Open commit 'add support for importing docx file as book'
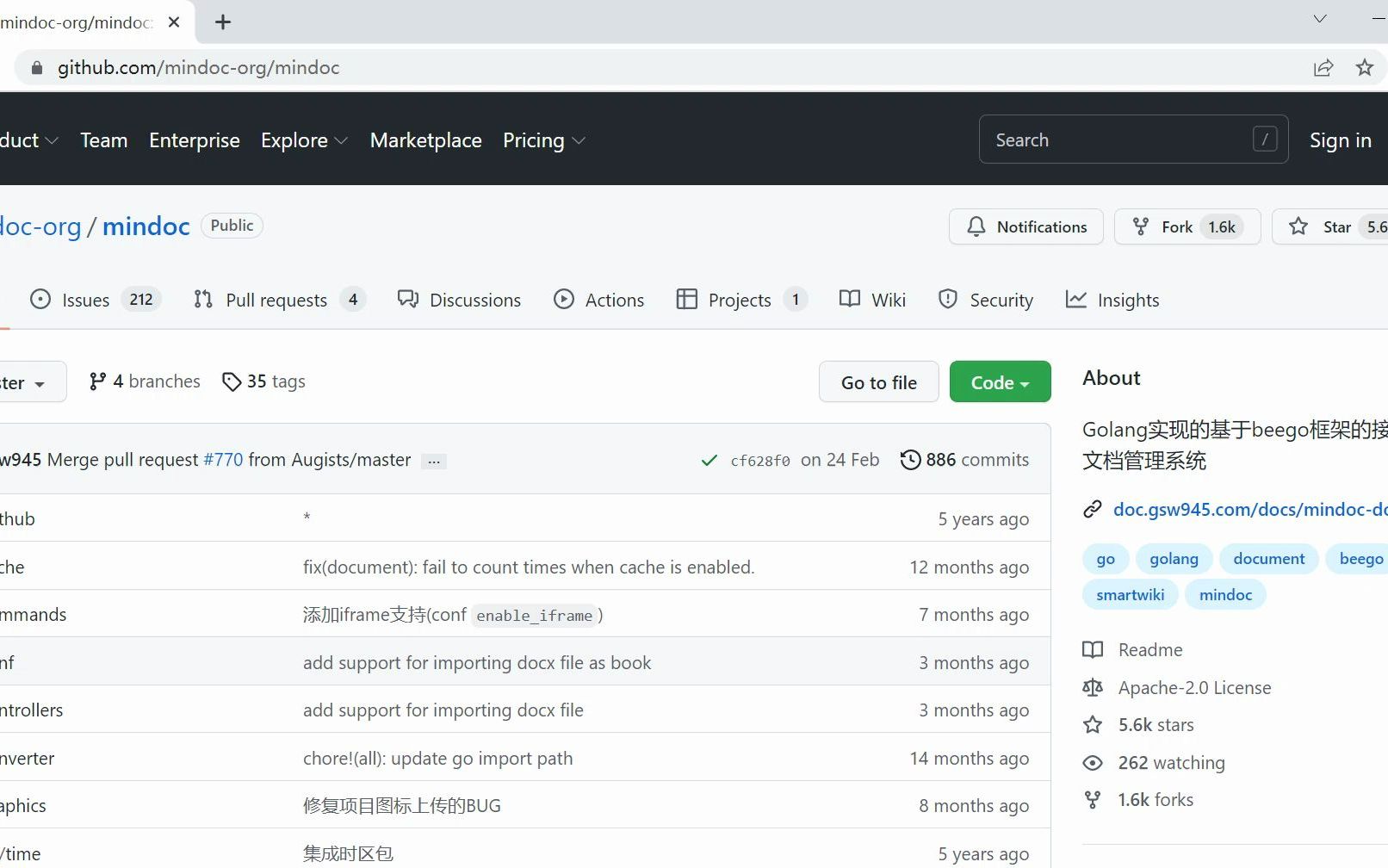The height and width of the screenshot is (868, 1388). pyautogui.click(x=477, y=663)
